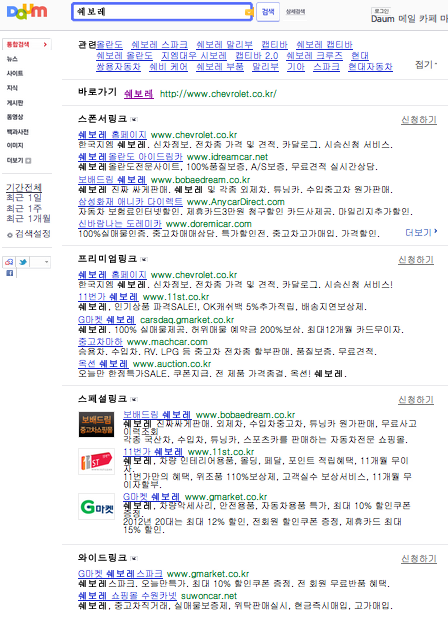Click the 로그인 login button
The height and width of the screenshot is (618, 448).
(x=381, y=11)
